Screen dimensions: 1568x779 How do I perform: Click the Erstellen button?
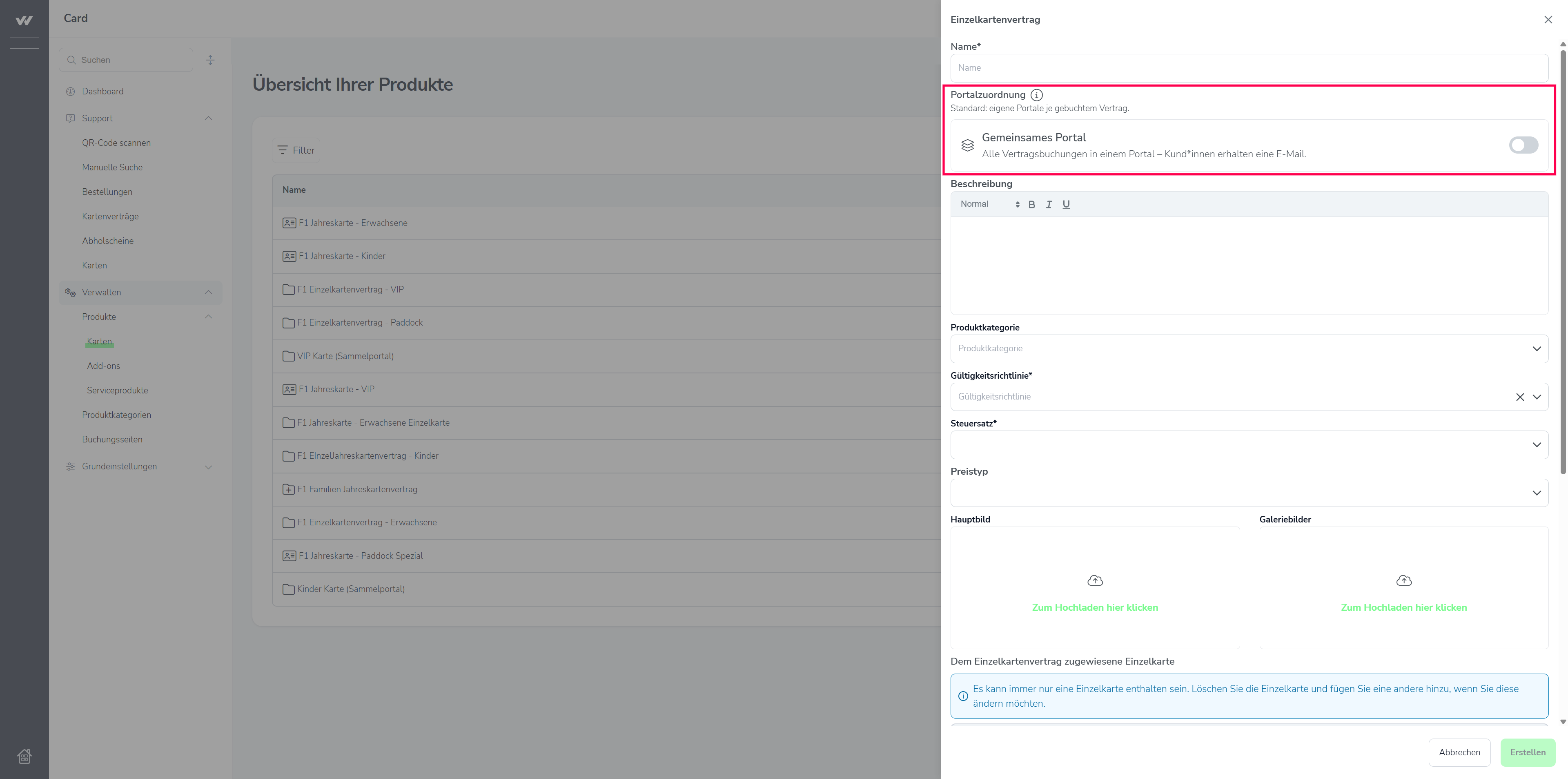1527,752
